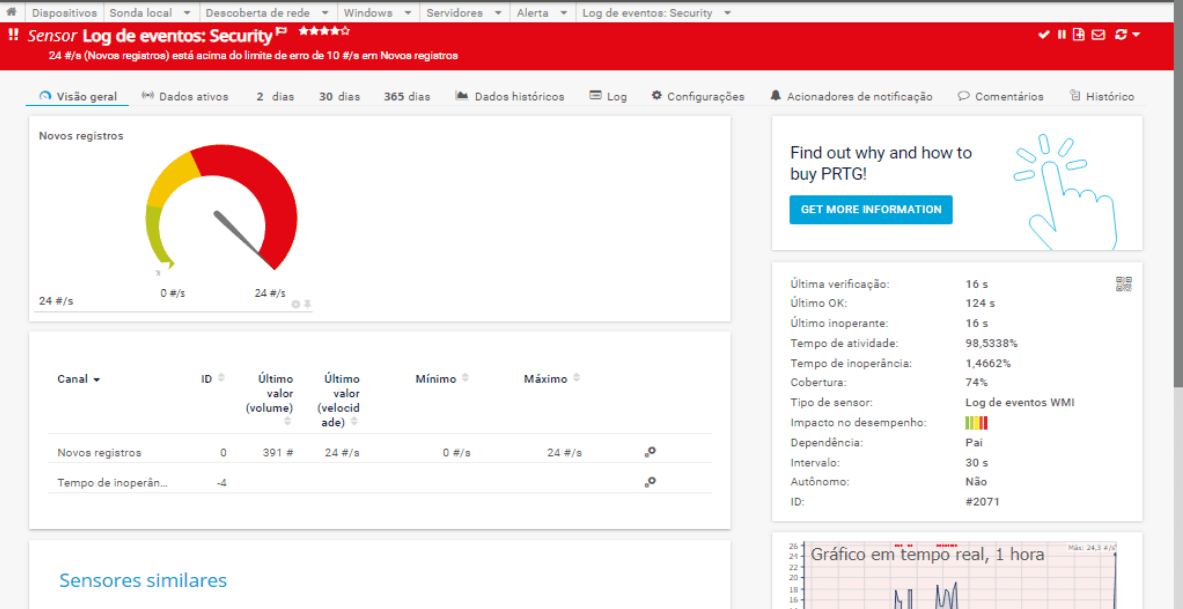
Task: Click the Cobertura value 74%
Action: (x=977, y=383)
